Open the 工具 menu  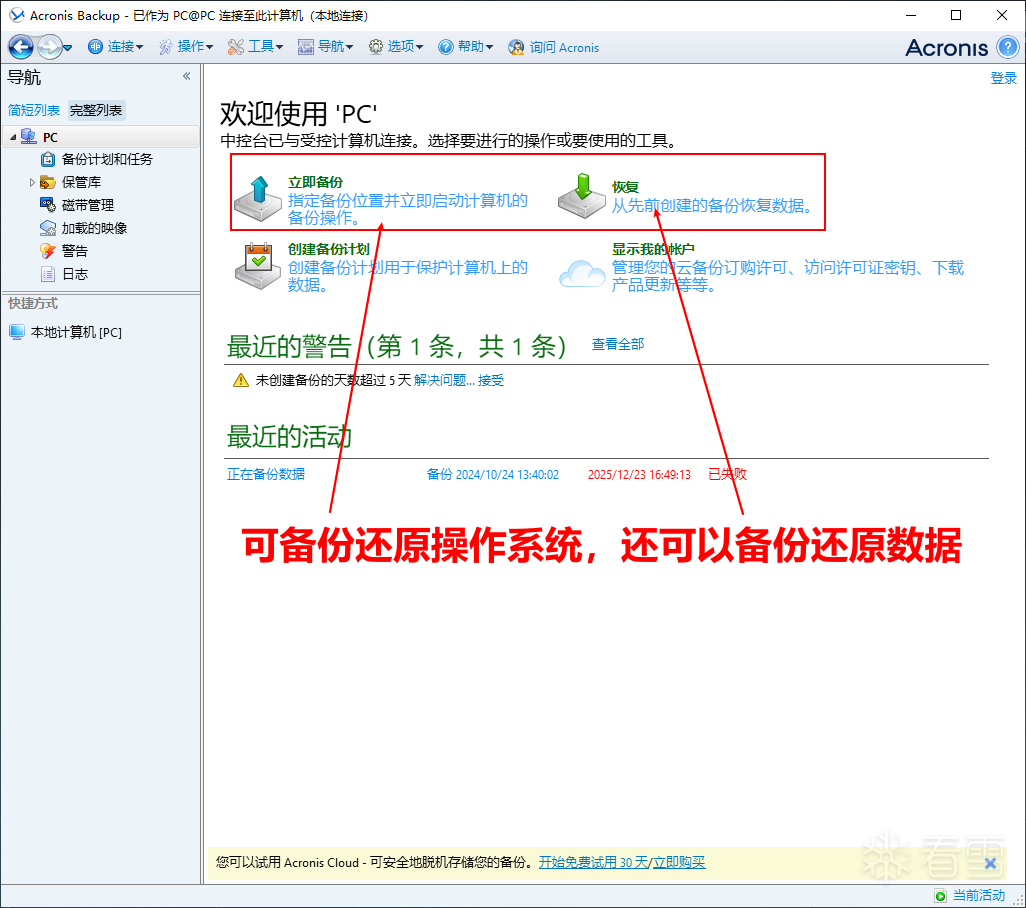pos(255,47)
